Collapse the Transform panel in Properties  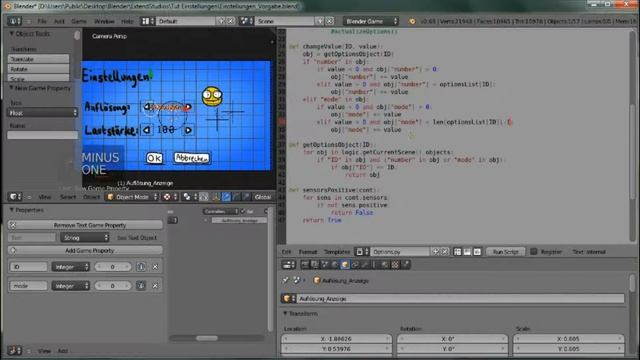285,313
